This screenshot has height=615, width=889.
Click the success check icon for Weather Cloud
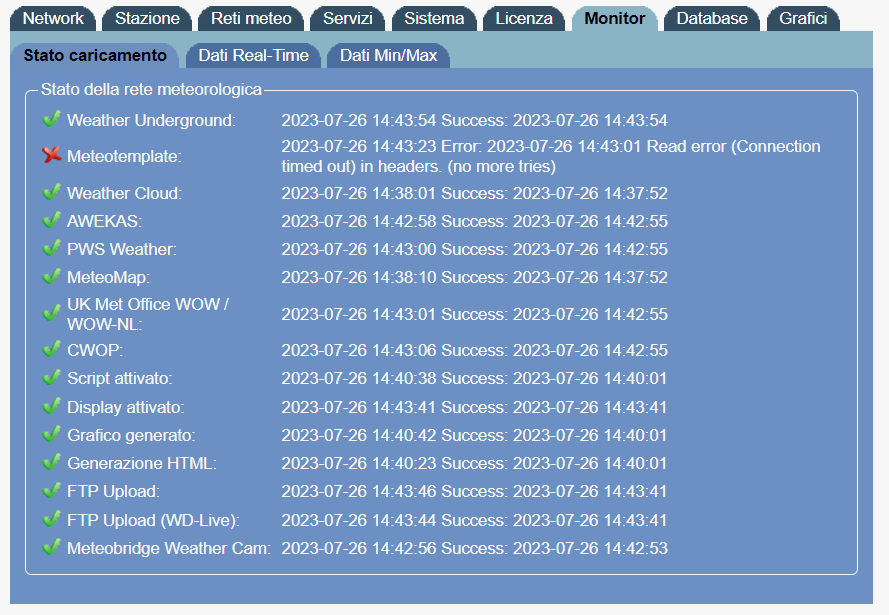[x=51, y=193]
